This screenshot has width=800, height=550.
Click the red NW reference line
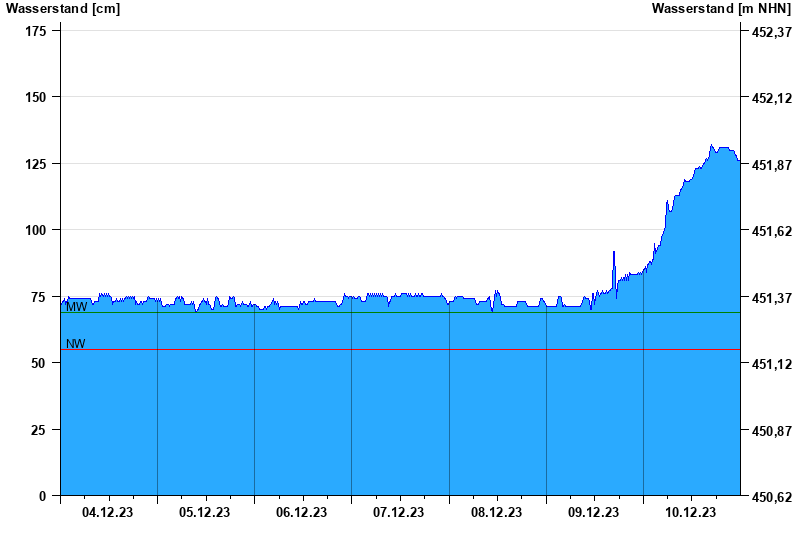coord(401,349)
